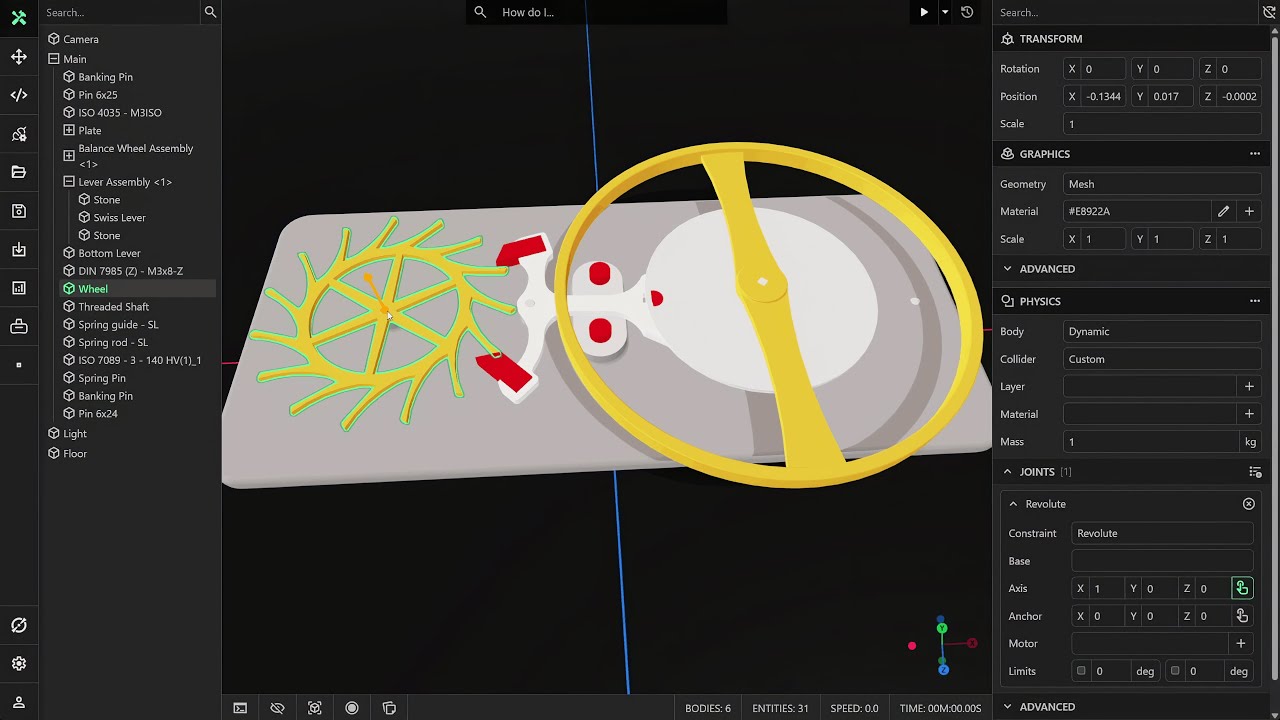Focus selection with the frame icon
Screen dimensions: 1280x720
pyautogui.click(x=315, y=708)
